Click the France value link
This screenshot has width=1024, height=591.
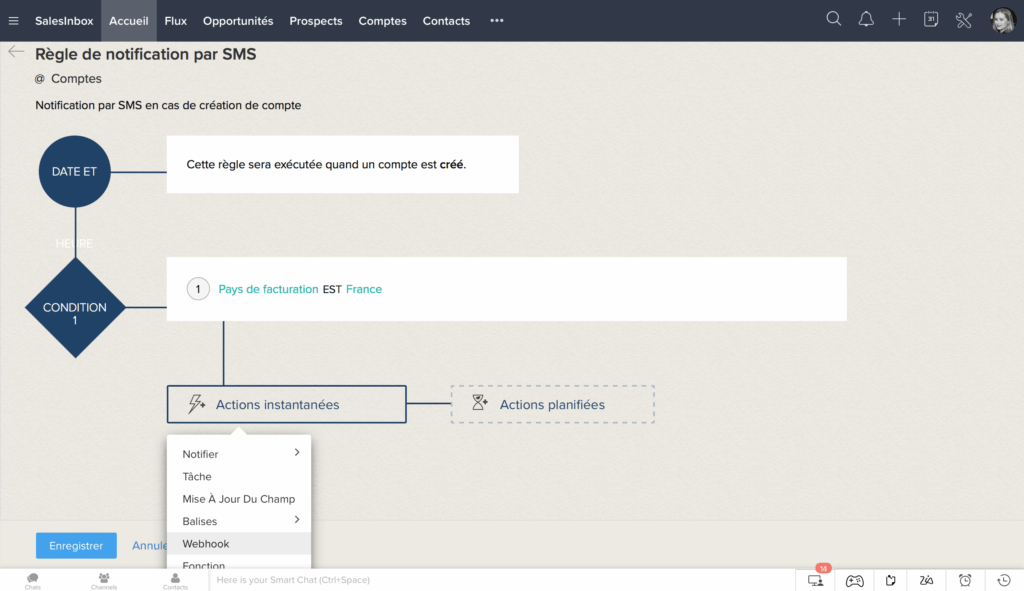click(x=364, y=289)
